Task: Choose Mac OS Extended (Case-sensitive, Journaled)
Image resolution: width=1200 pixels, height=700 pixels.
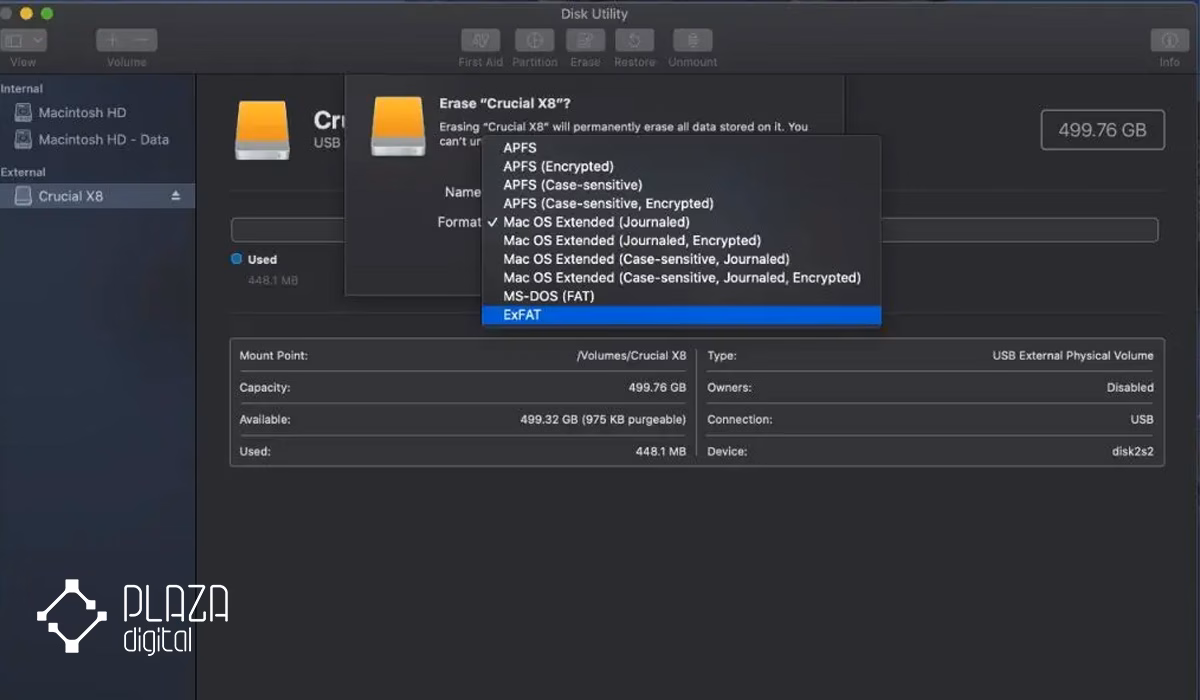Action: click(681, 259)
